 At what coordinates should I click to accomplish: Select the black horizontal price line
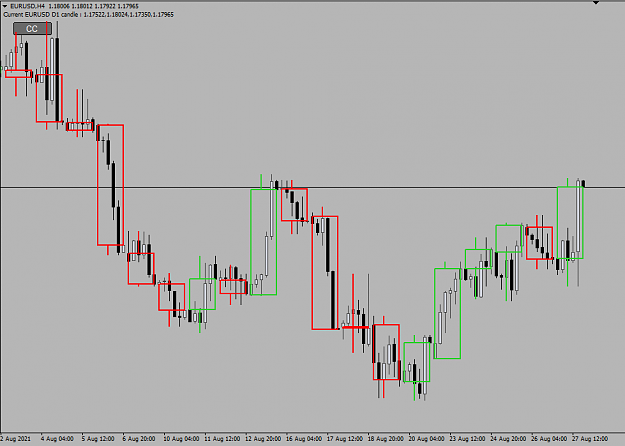click(x=312, y=187)
